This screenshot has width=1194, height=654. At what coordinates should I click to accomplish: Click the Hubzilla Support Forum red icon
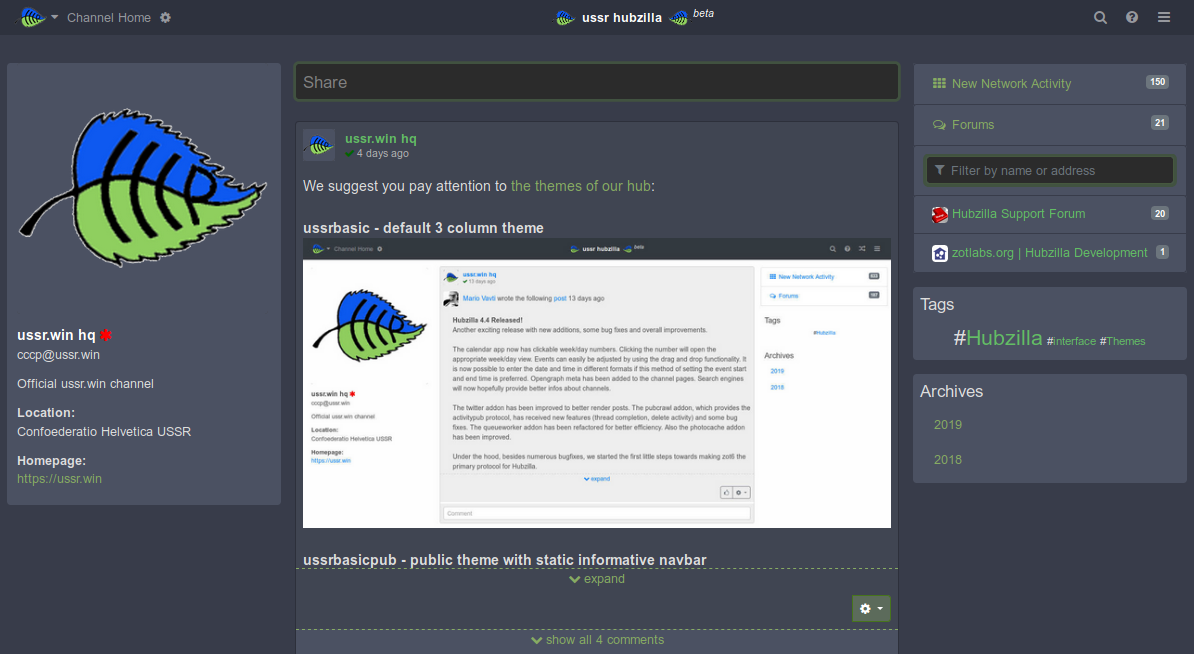940,214
